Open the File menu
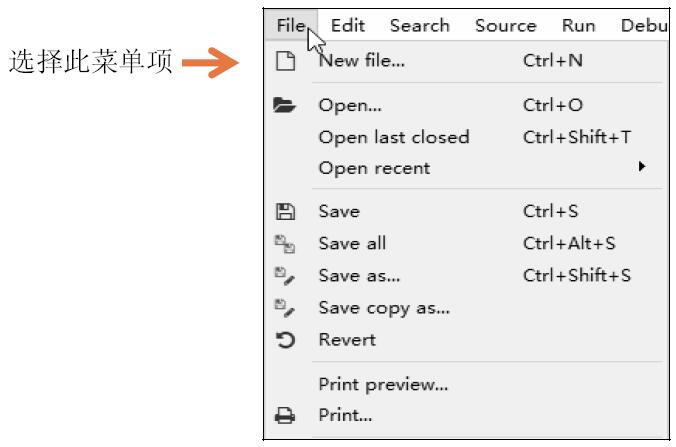Screen dimensions: 676x447 [291, 25]
